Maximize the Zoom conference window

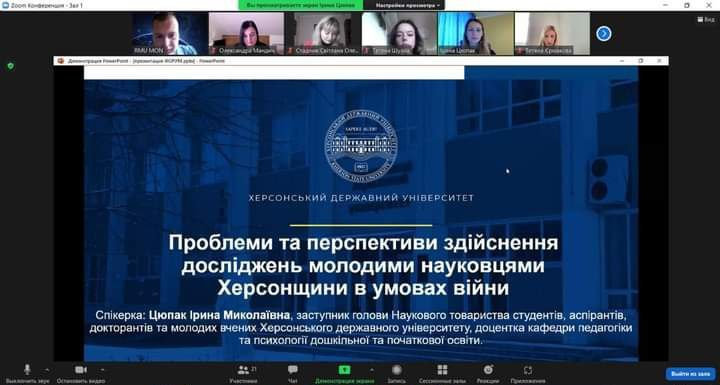click(x=687, y=5)
